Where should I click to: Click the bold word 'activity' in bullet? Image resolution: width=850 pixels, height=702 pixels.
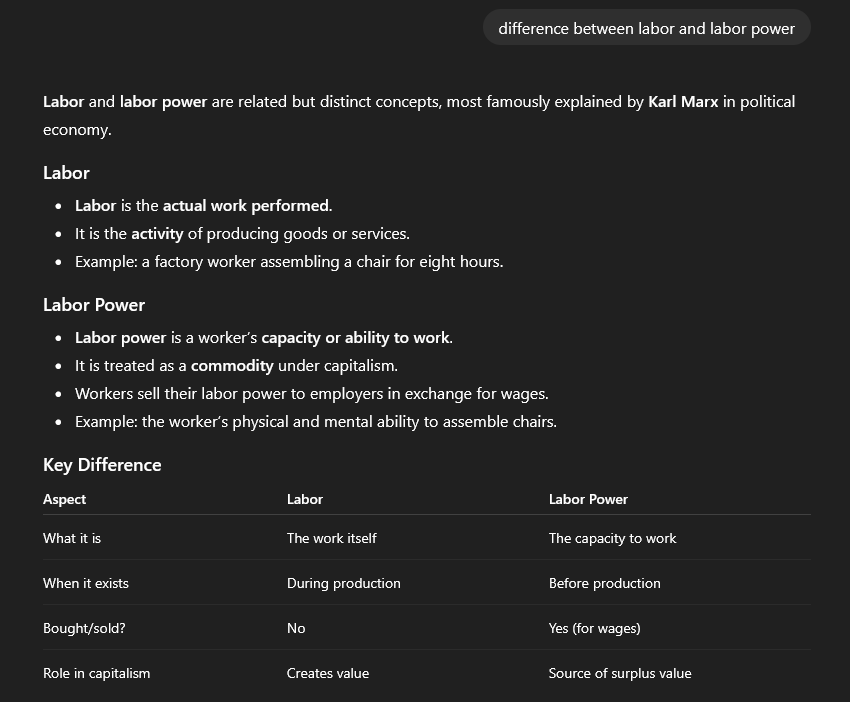157,233
